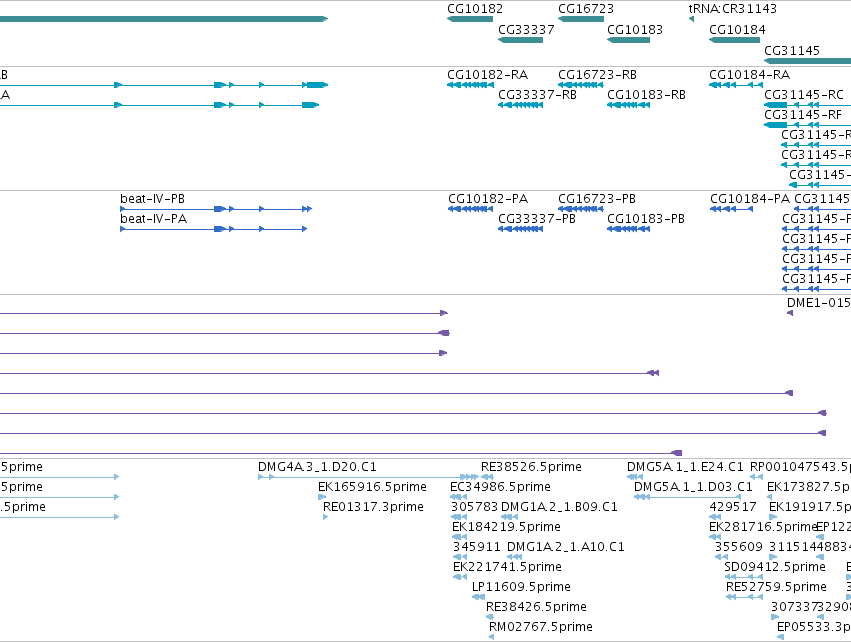The image size is (851, 642).
Task: Click the EC34986.5prime EST label
Action: (x=500, y=487)
